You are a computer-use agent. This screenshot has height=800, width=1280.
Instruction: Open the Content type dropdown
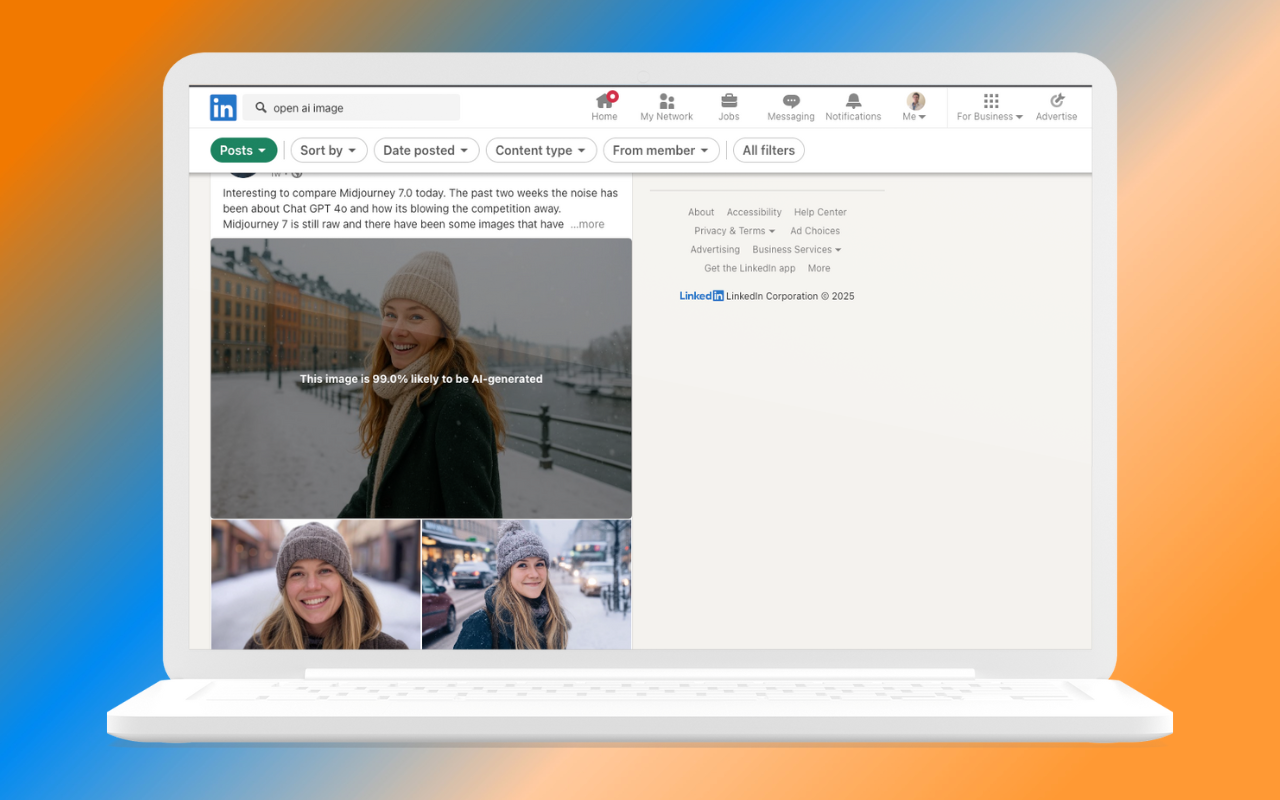[541, 150]
